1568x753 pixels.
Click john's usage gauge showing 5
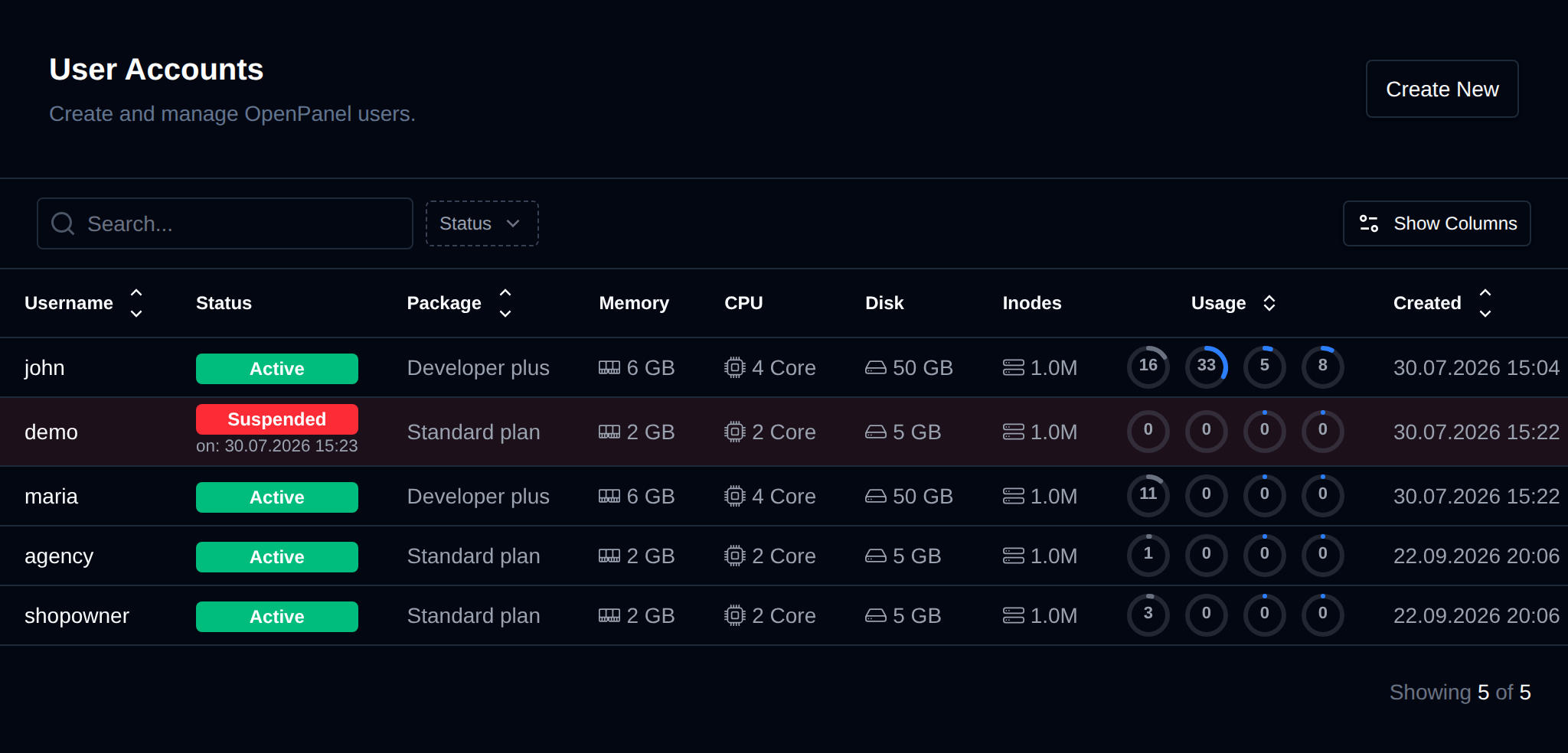click(x=1265, y=367)
